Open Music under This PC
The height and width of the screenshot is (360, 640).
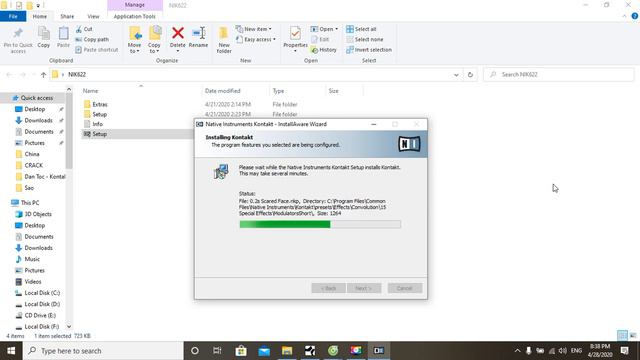click(32, 259)
